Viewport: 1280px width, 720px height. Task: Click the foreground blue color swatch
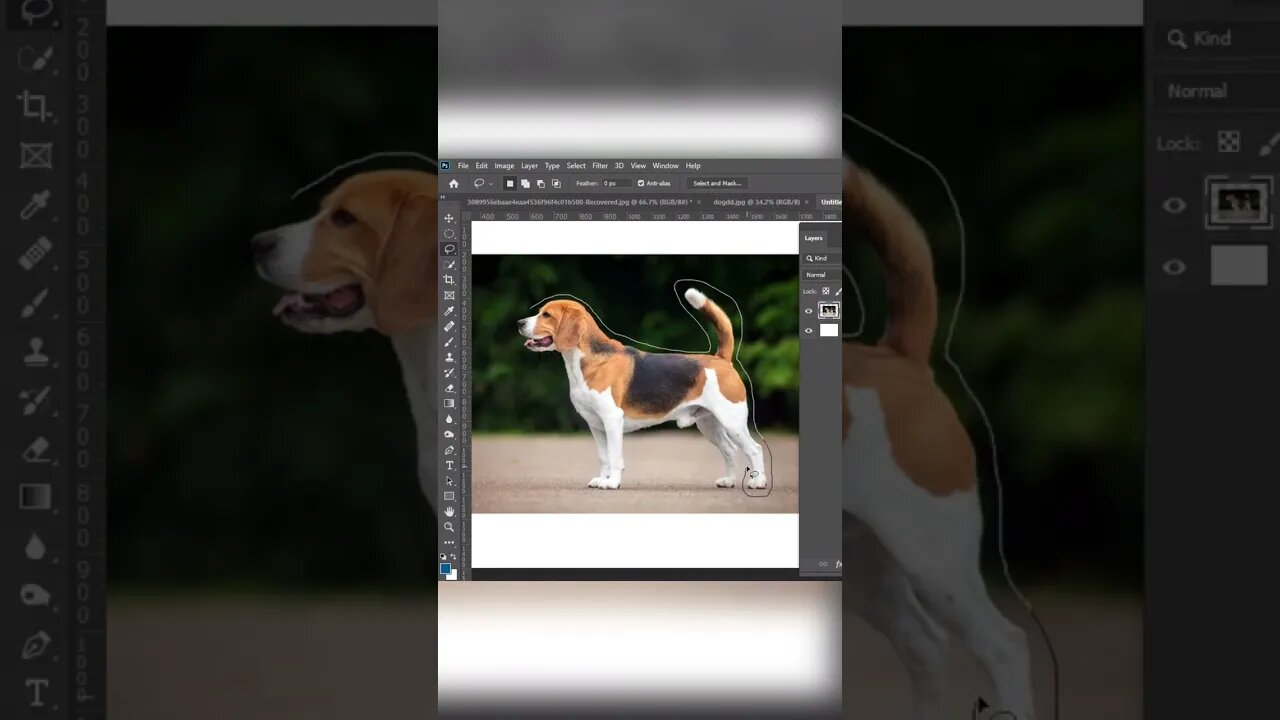pos(445,568)
